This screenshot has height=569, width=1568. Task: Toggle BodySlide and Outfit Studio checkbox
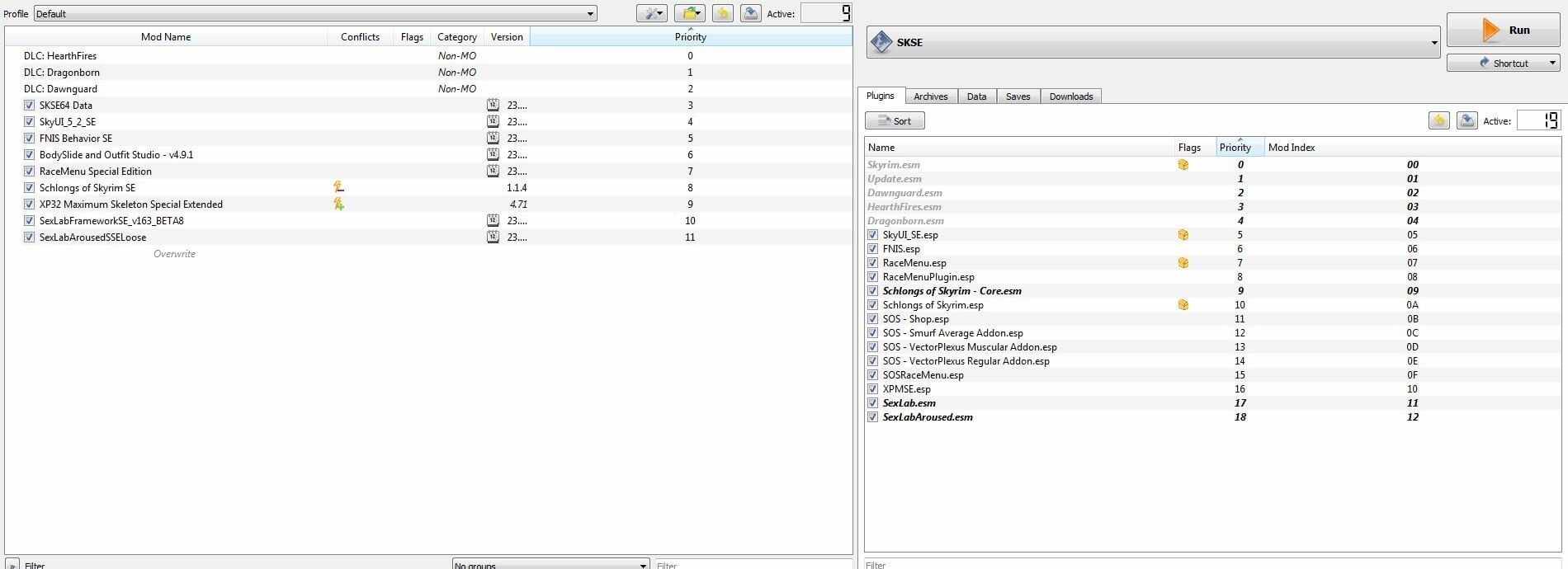(x=30, y=154)
